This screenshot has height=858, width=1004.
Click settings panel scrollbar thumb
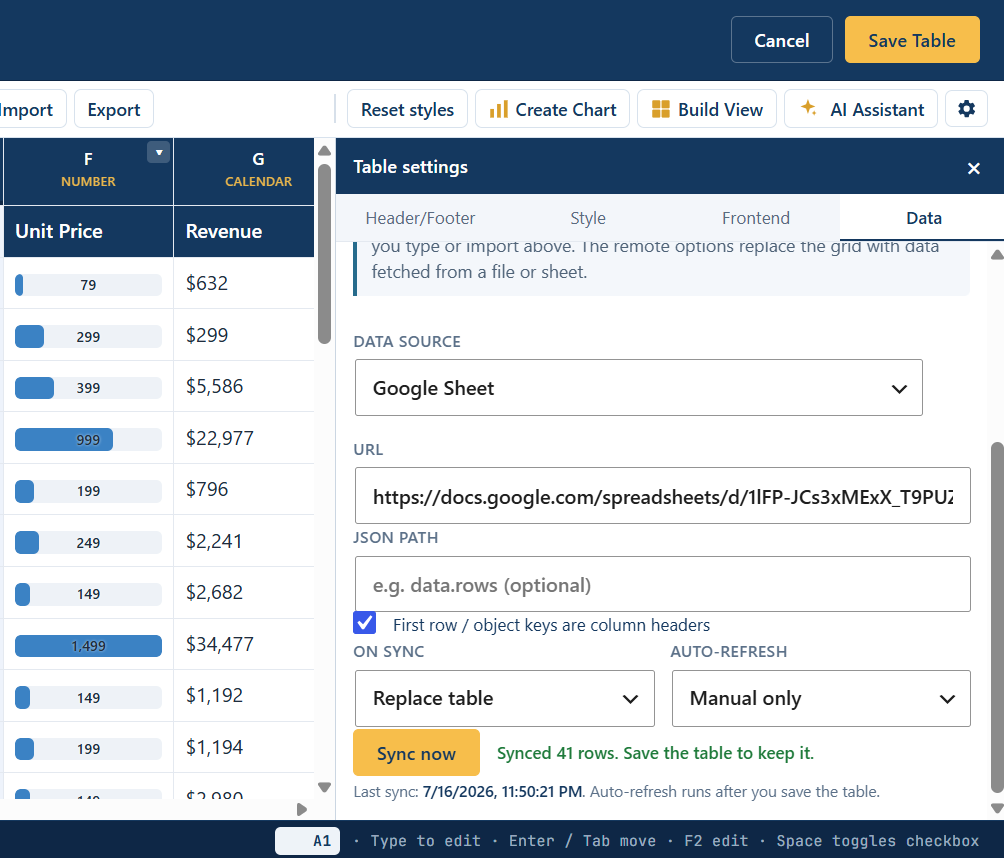tap(997, 618)
